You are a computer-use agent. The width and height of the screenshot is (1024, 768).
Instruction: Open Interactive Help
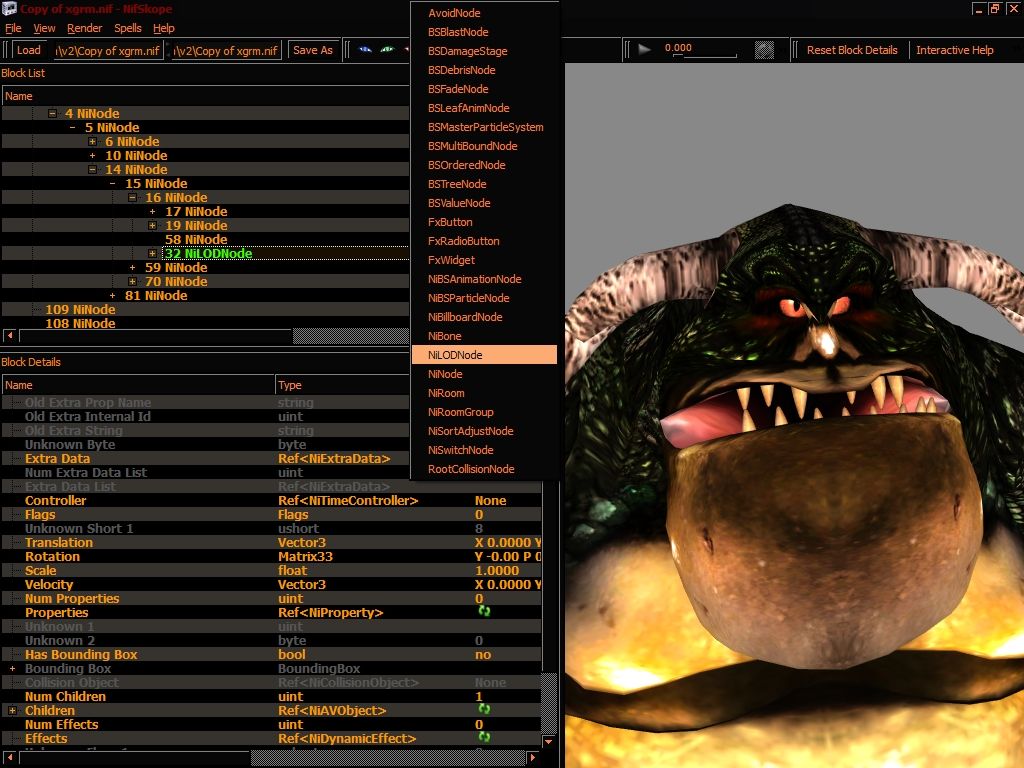954,50
